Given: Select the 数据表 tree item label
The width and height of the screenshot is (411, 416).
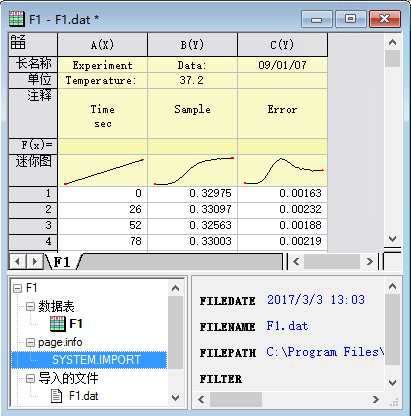Looking at the screenshot, I should 56,306.
